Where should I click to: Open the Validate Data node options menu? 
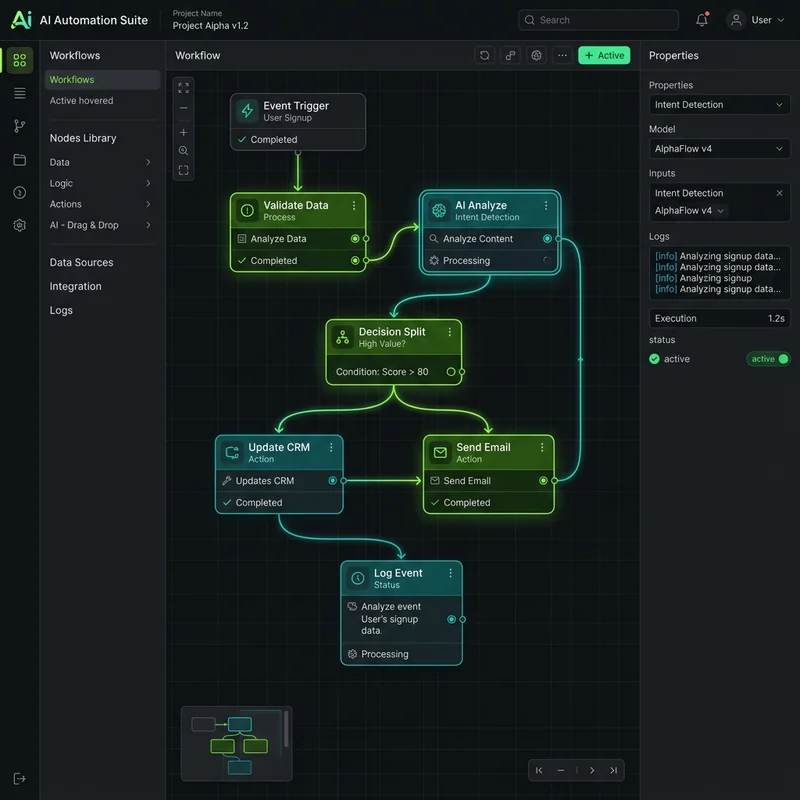tap(354, 205)
